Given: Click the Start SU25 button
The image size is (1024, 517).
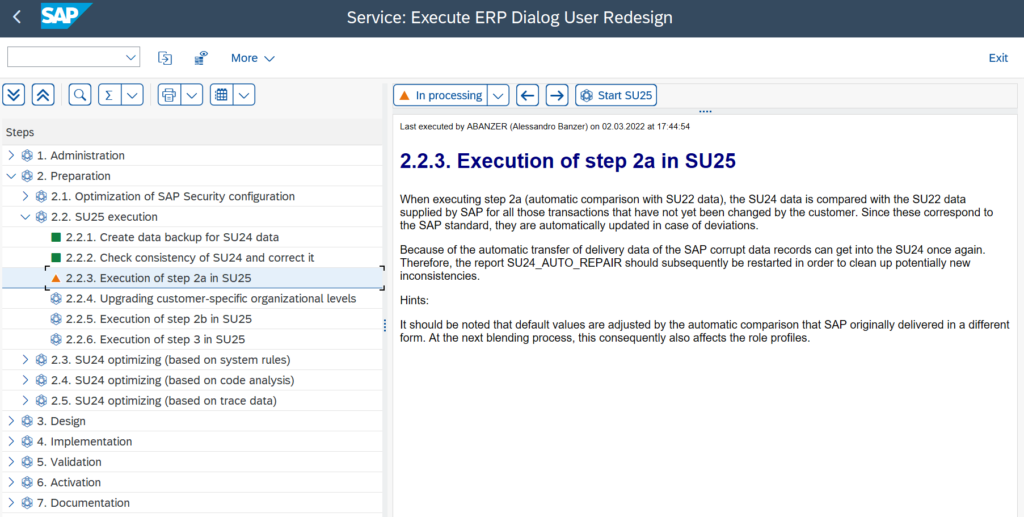Looking at the screenshot, I should click(x=616, y=95).
